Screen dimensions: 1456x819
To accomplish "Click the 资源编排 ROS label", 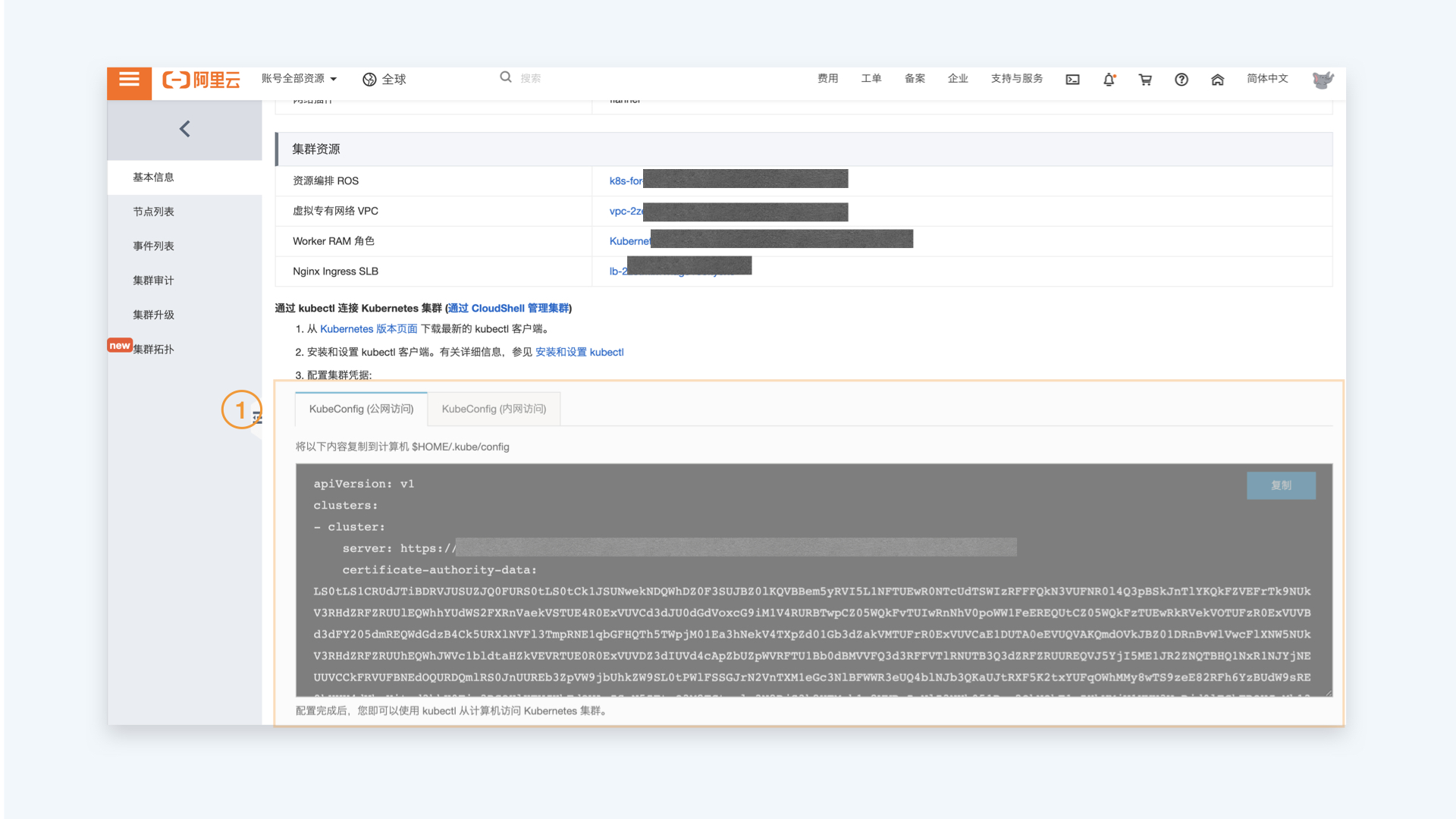I will point(325,181).
